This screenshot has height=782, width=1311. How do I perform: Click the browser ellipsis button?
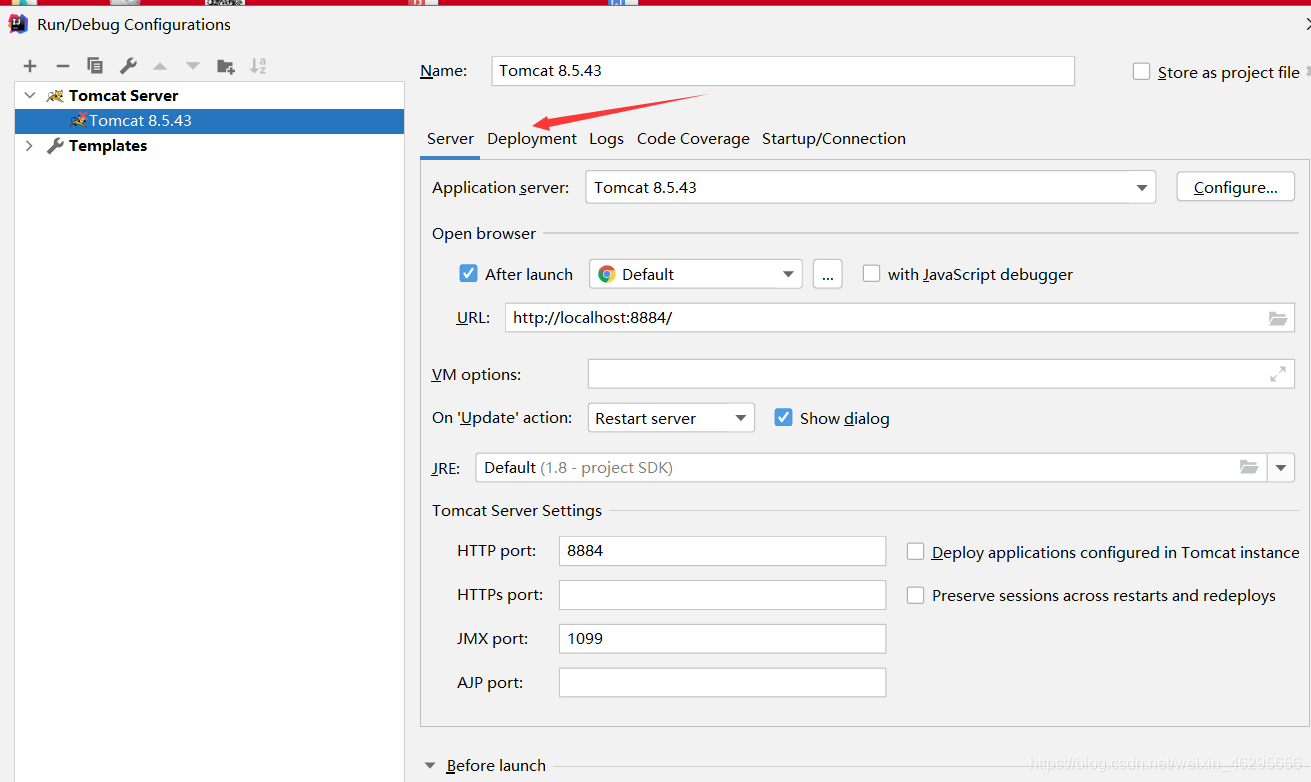(x=827, y=274)
